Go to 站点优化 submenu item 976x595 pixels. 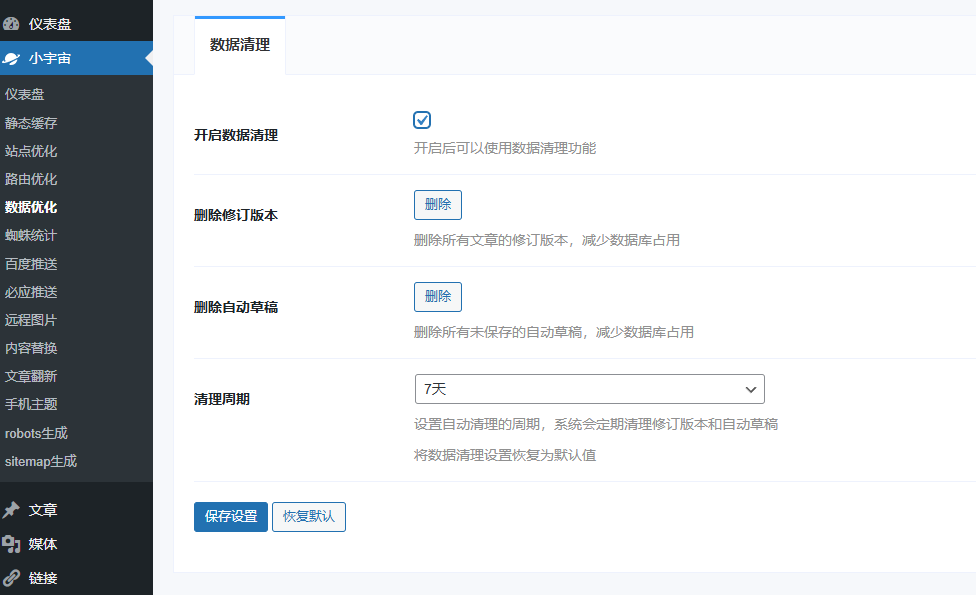[x=31, y=151]
